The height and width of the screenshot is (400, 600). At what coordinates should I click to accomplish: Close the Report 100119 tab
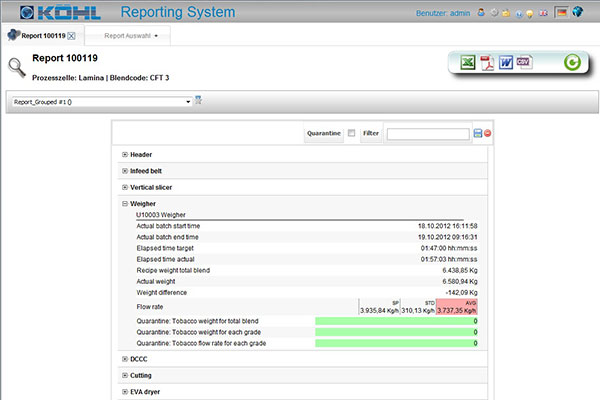coord(71,36)
